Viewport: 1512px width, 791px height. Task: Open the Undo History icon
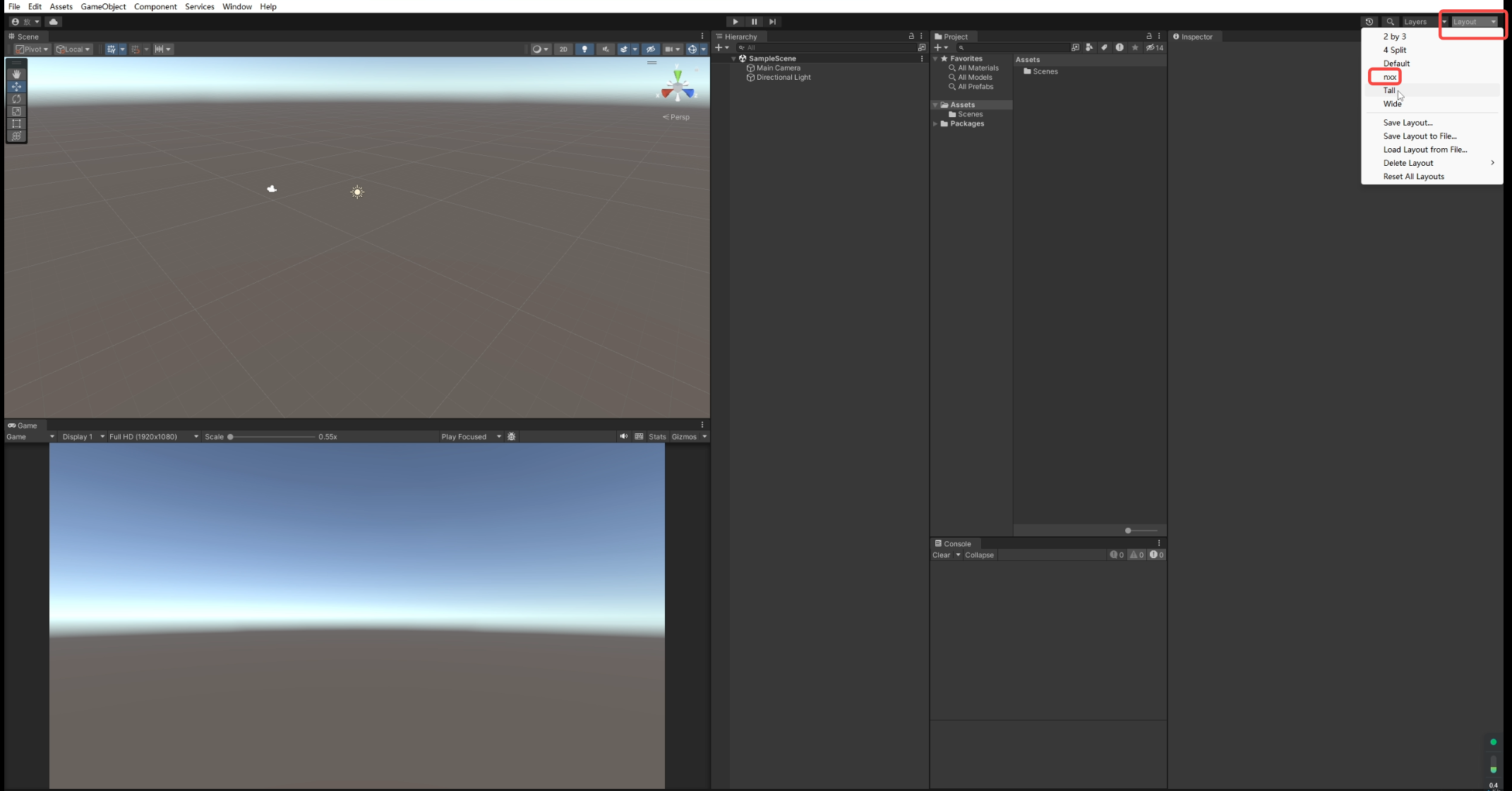1369,22
